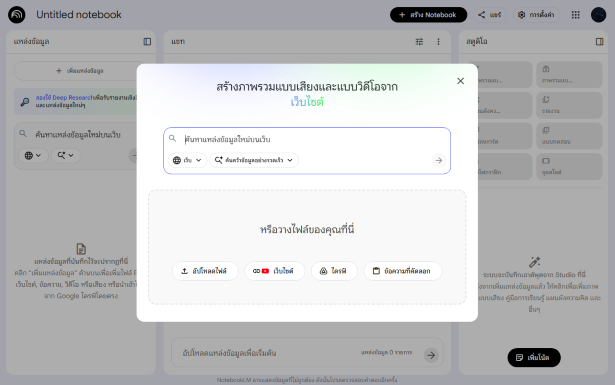Click the แหล่งข้อมูล panel header

pos(31,42)
